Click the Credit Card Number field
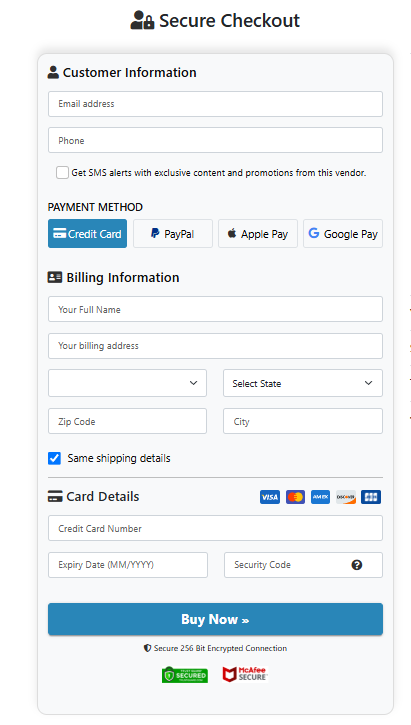Image resolution: width=411 pixels, height=725 pixels. 215,528
